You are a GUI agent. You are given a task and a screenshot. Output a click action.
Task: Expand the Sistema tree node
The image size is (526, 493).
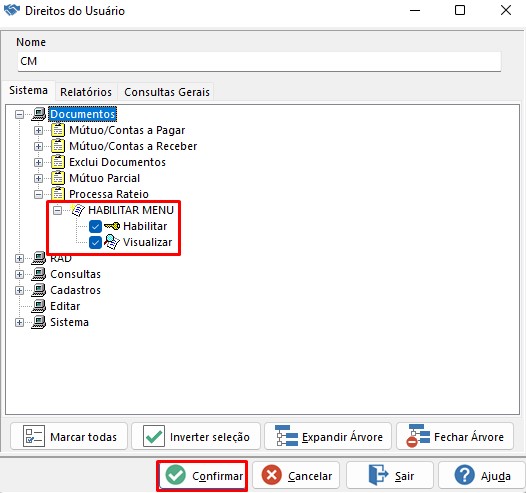(19, 322)
